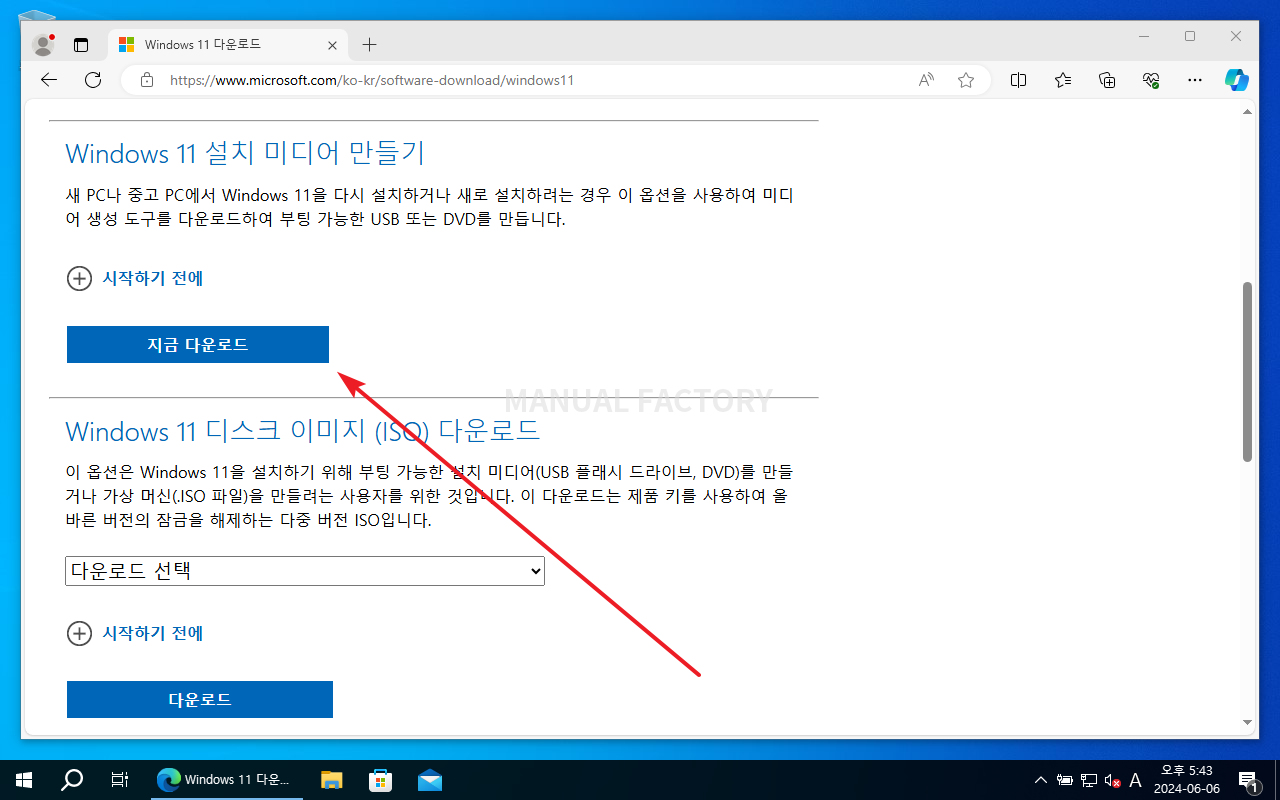
Task: Click the scrollbar down arrow
Action: (x=1247, y=722)
